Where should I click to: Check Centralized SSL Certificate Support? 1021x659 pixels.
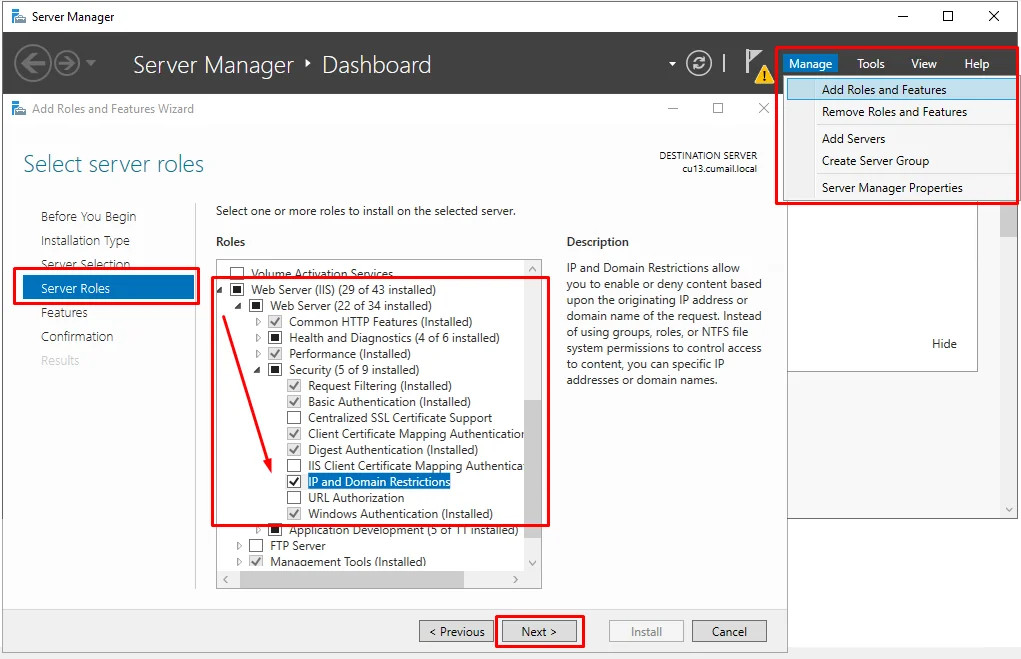pyautogui.click(x=294, y=417)
